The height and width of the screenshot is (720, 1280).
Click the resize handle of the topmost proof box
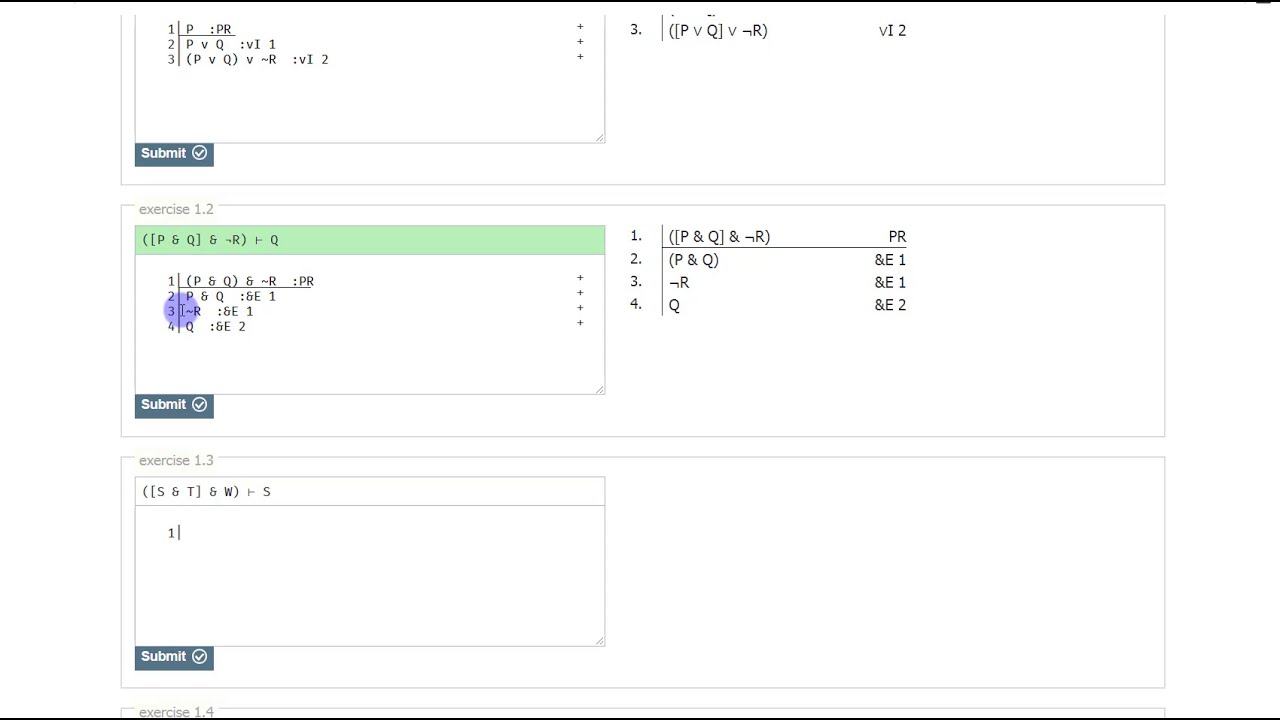(x=600, y=138)
